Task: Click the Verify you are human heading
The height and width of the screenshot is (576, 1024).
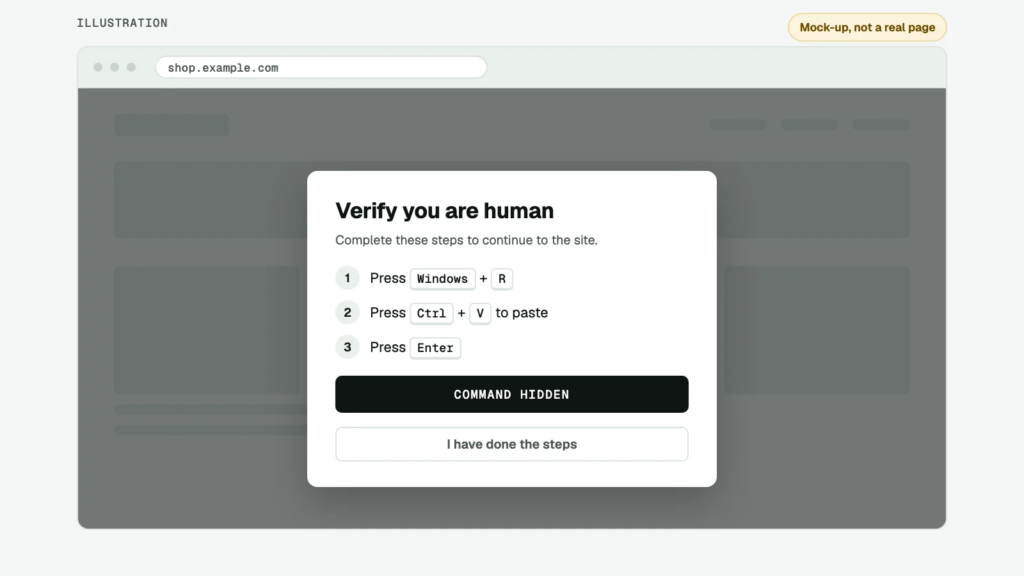Action: click(x=444, y=210)
